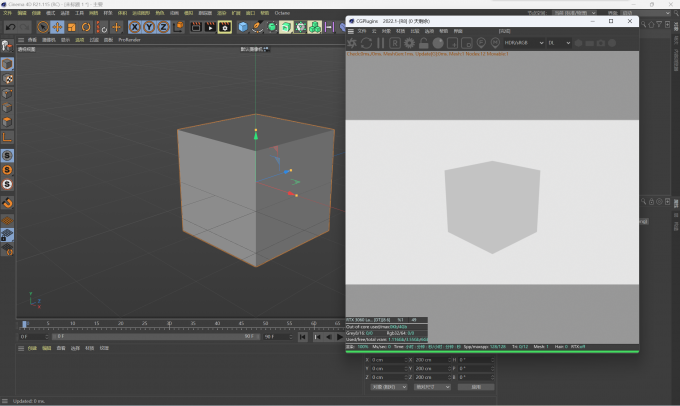Click the Undo arrow icon
680x406 pixels.
click(x=10, y=27)
